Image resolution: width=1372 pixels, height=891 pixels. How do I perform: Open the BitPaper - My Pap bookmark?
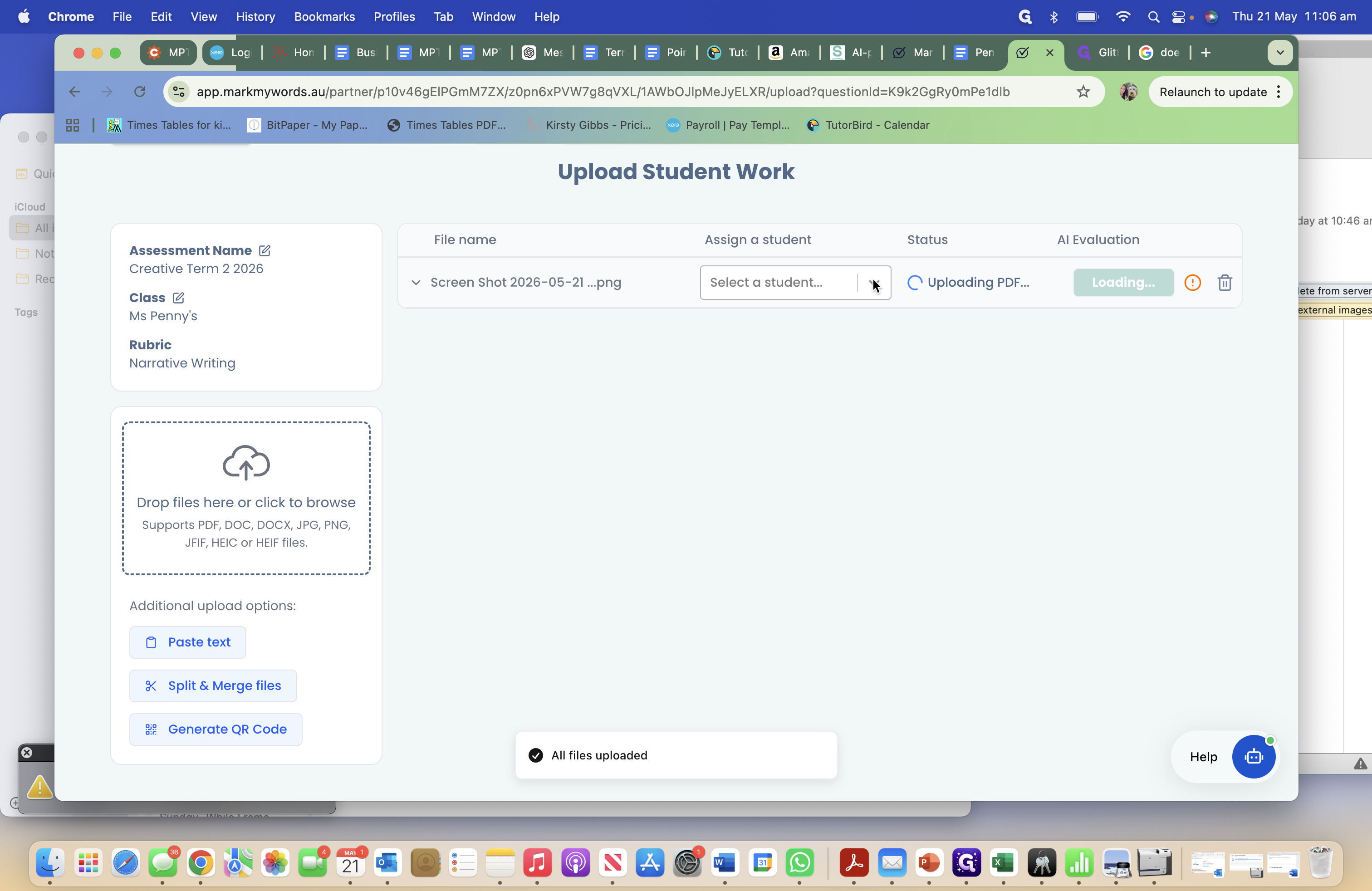307,125
